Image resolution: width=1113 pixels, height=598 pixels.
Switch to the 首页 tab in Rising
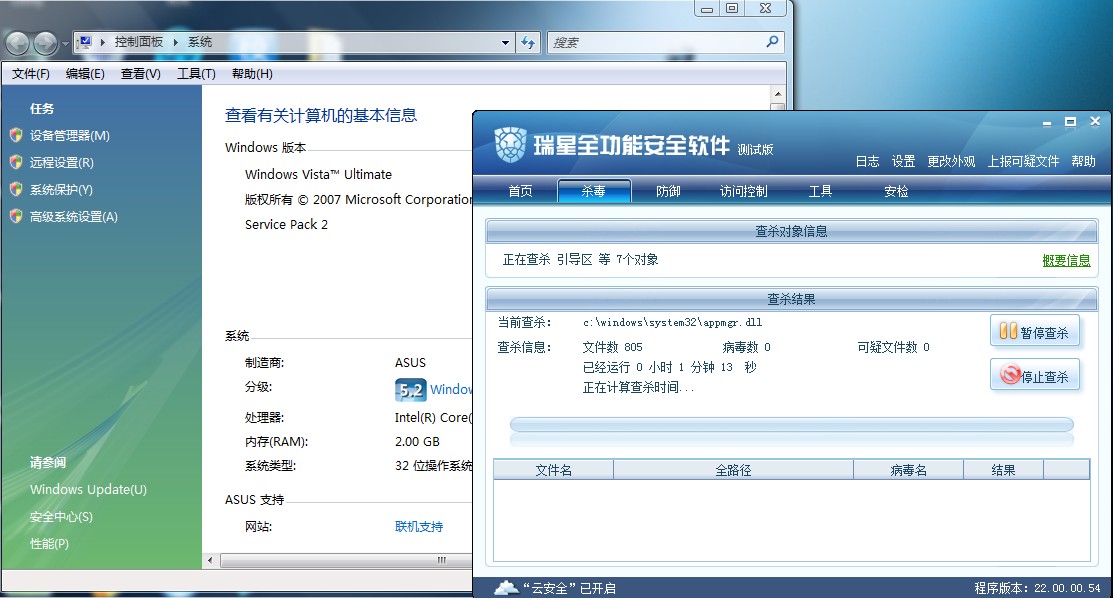520,191
